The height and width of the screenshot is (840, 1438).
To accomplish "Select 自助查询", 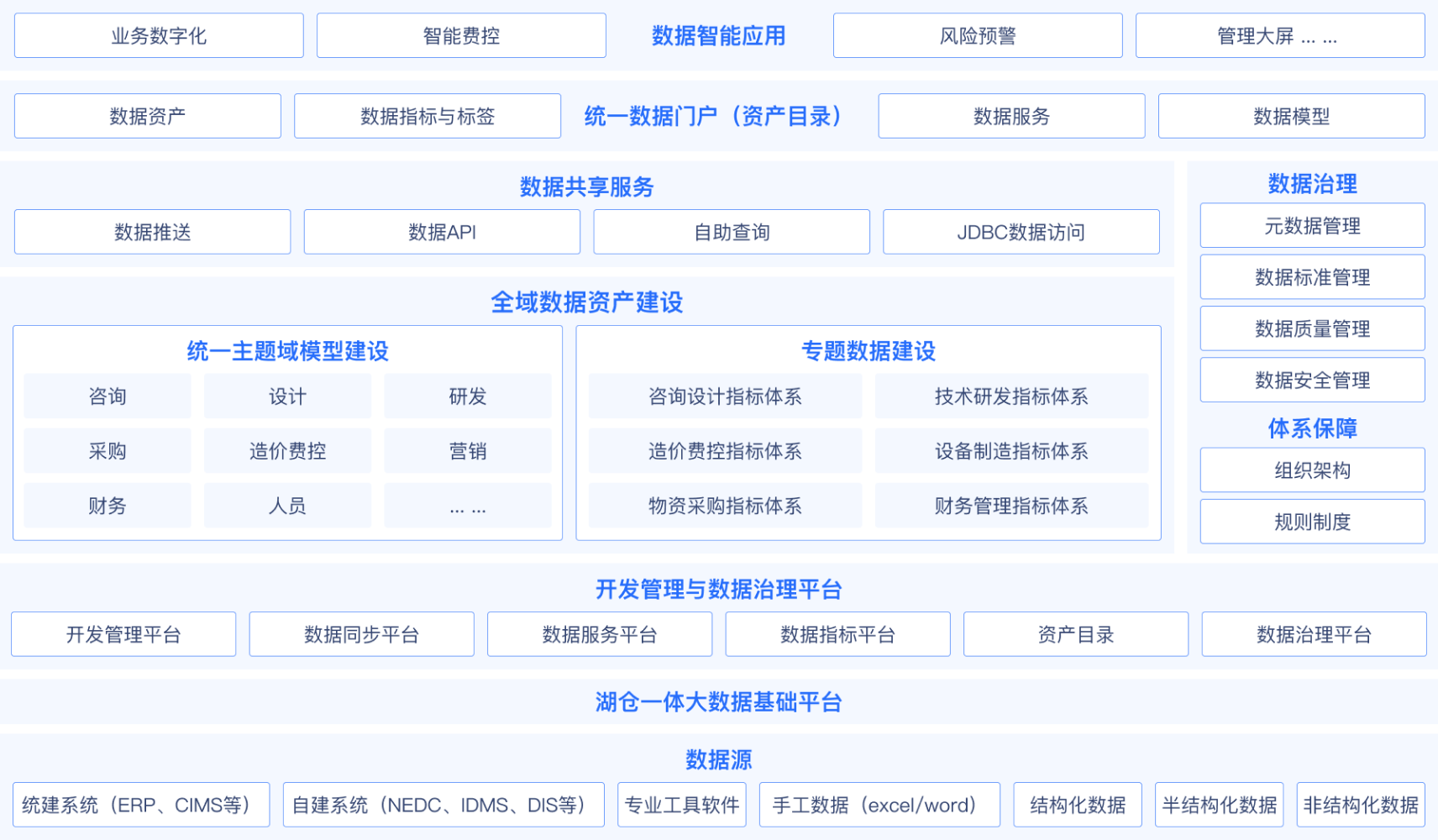I will [732, 232].
